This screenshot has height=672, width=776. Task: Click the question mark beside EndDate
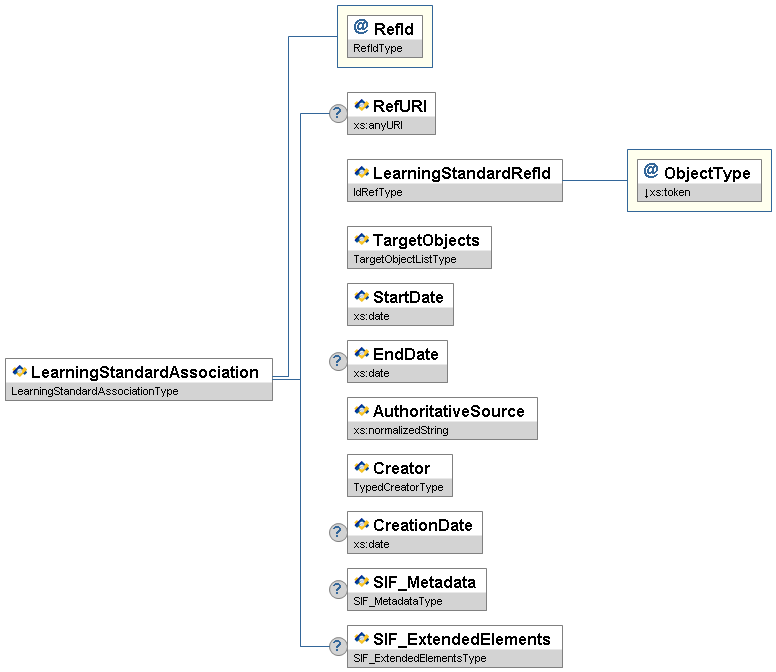tap(338, 361)
